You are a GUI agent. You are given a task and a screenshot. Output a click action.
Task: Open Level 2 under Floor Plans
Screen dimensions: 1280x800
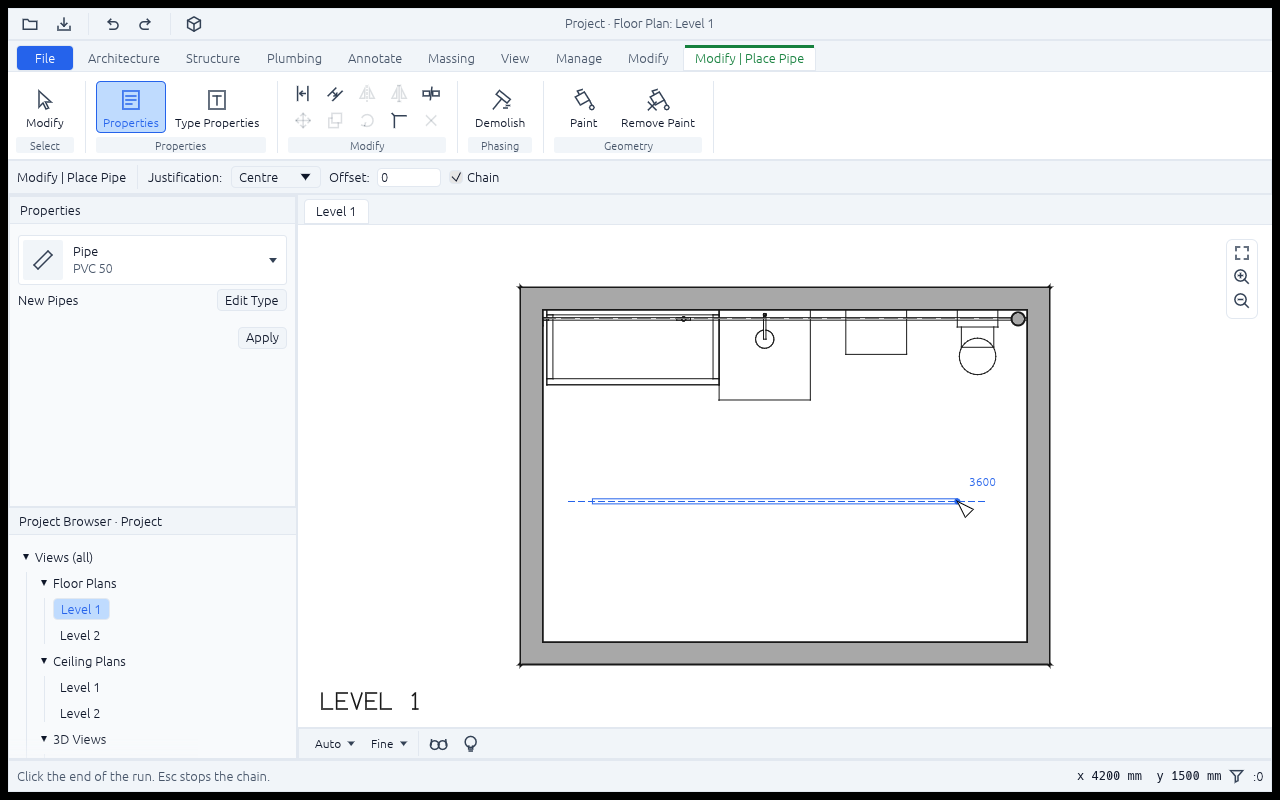pyautogui.click(x=80, y=635)
